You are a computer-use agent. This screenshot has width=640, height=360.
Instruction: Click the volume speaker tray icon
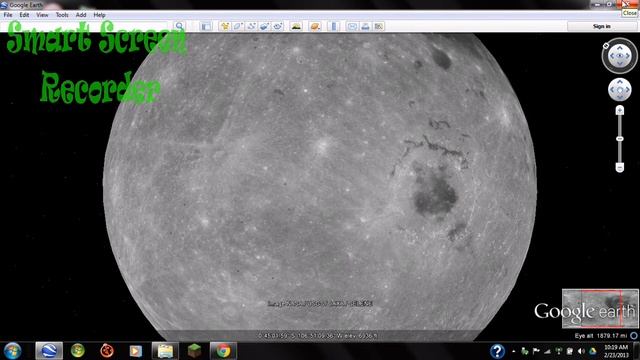coord(581,351)
